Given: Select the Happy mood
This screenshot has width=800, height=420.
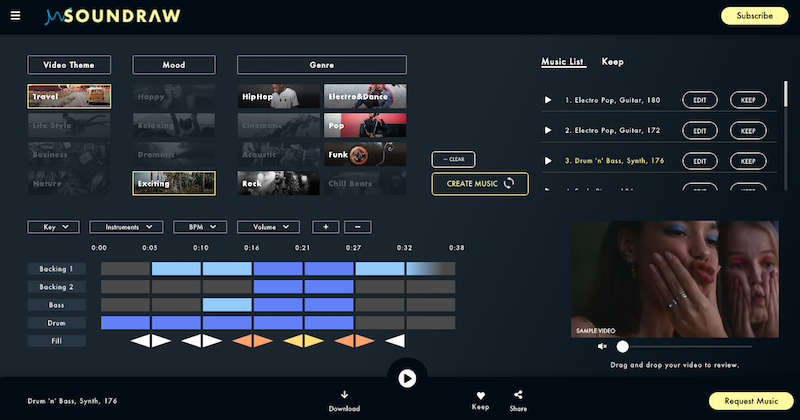Looking at the screenshot, I should [x=174, y=96].
